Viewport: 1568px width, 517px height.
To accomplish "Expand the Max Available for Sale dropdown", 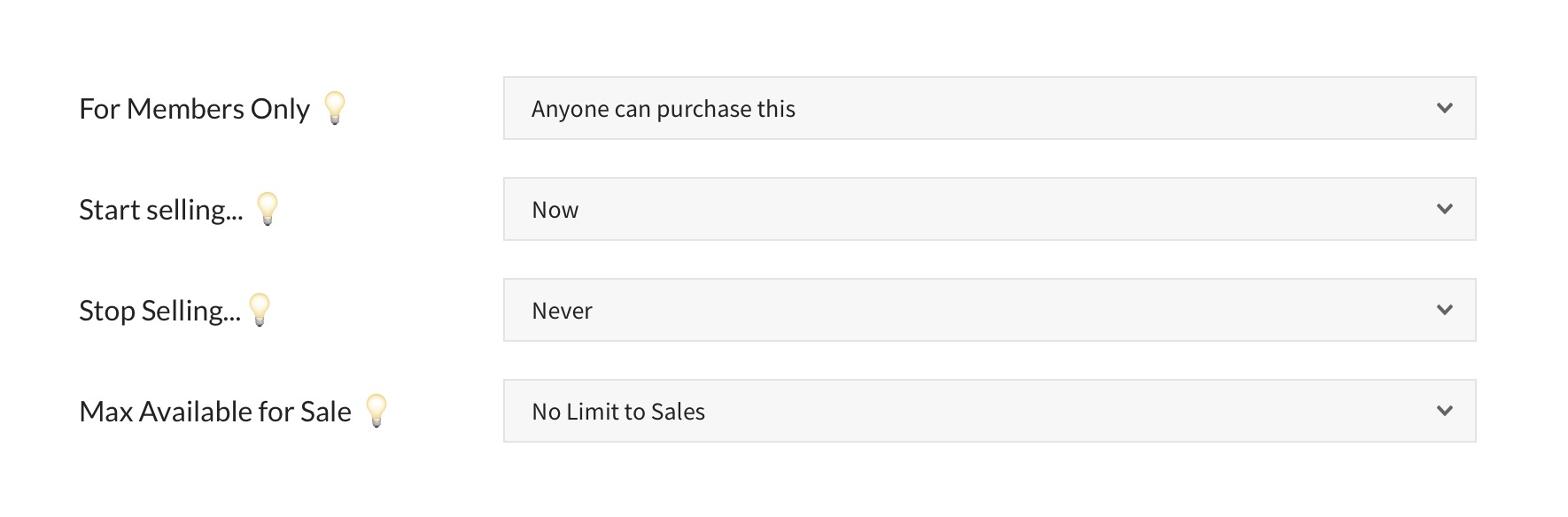I will [989, 411].
